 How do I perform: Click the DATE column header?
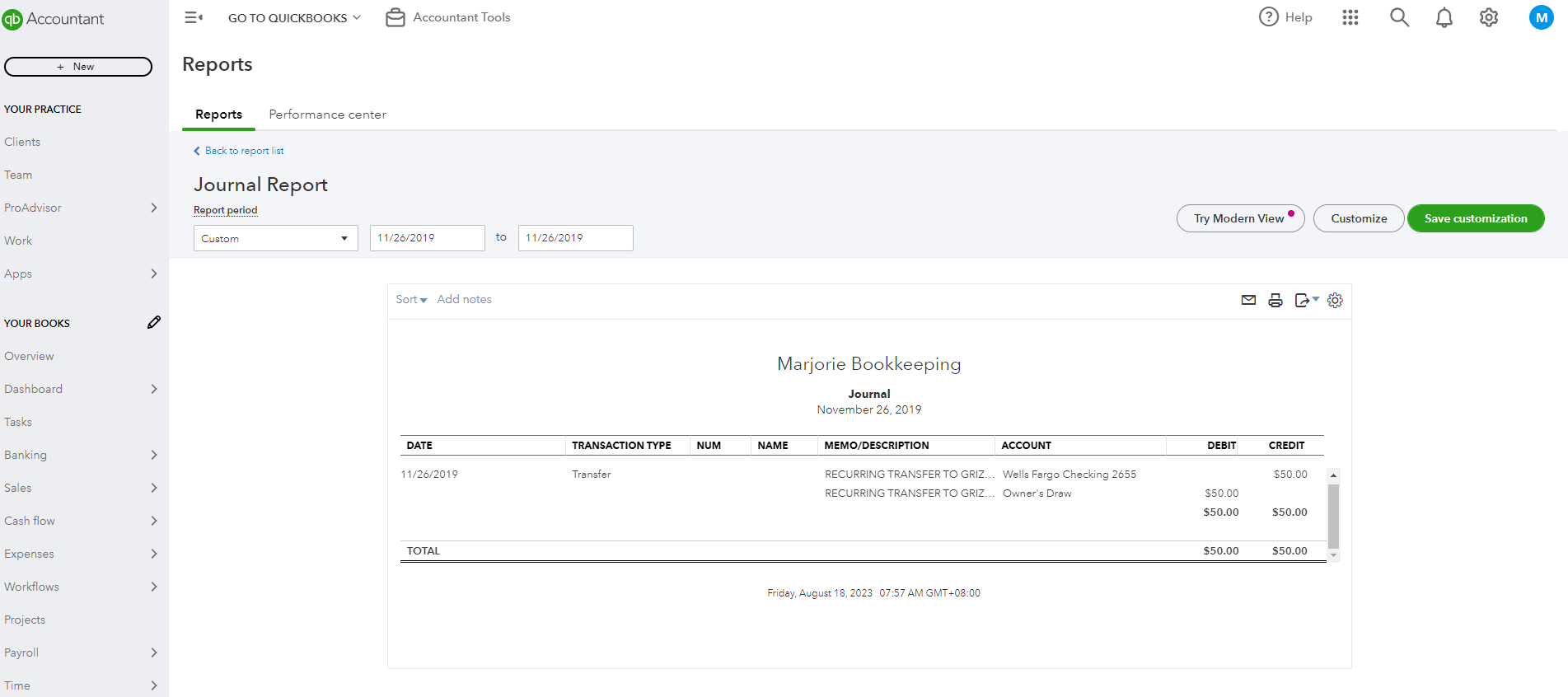419,446
